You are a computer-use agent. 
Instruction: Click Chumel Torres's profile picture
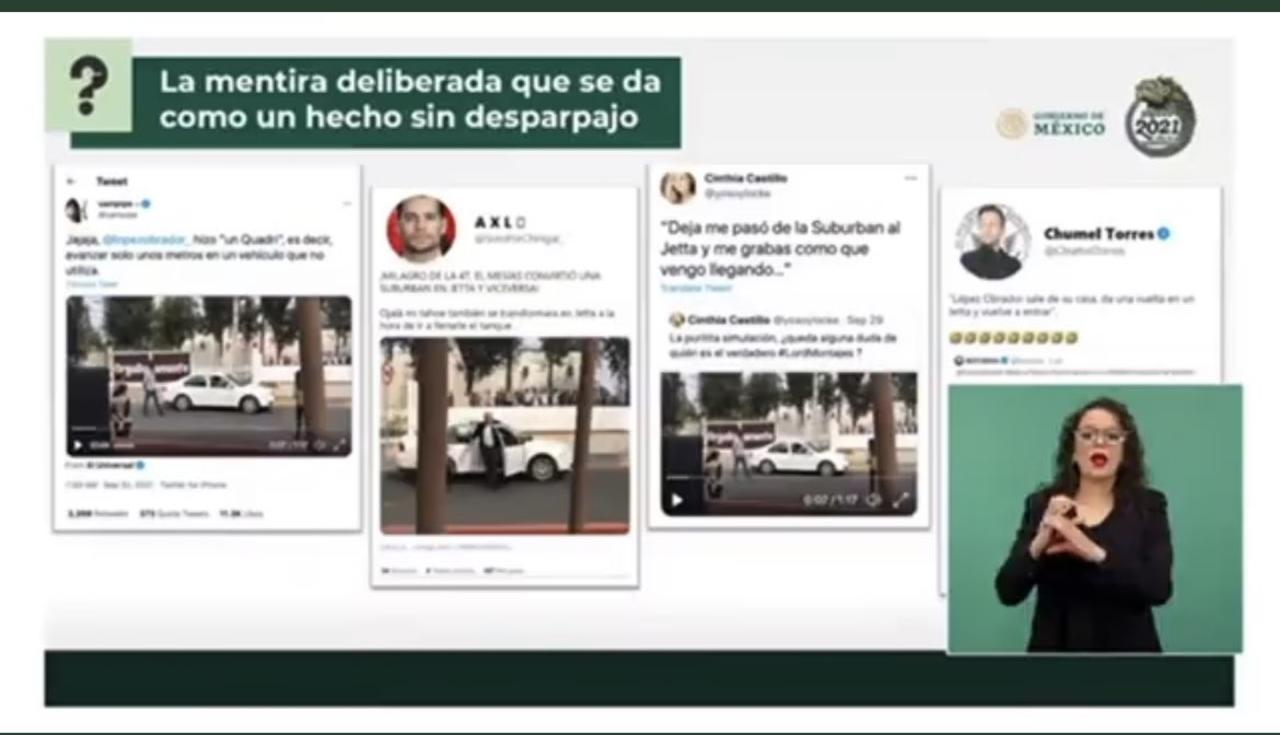point(991,241)
